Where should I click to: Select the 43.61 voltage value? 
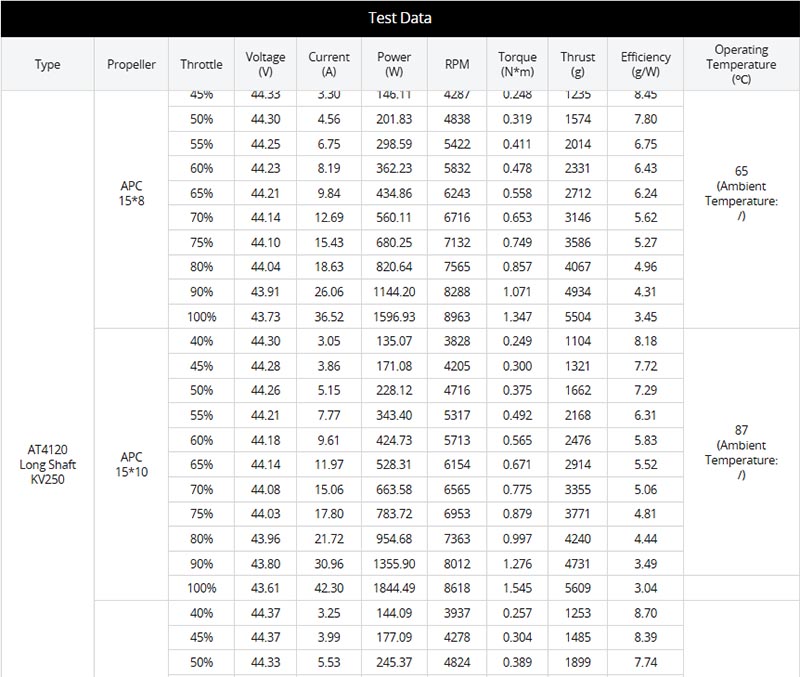pos(265,588)
